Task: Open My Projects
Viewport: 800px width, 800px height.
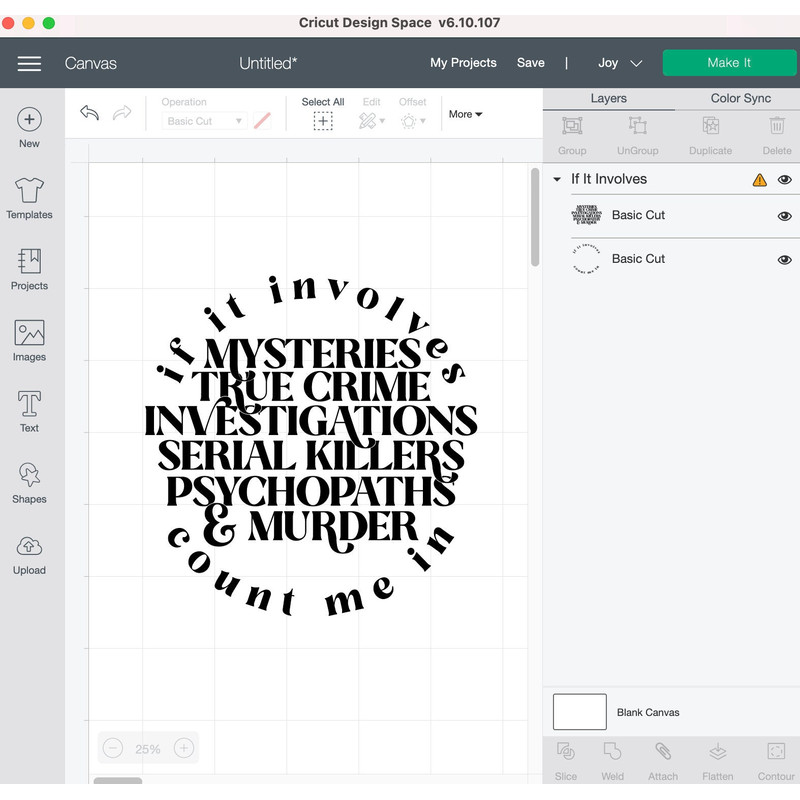Action: pos(463,62)
